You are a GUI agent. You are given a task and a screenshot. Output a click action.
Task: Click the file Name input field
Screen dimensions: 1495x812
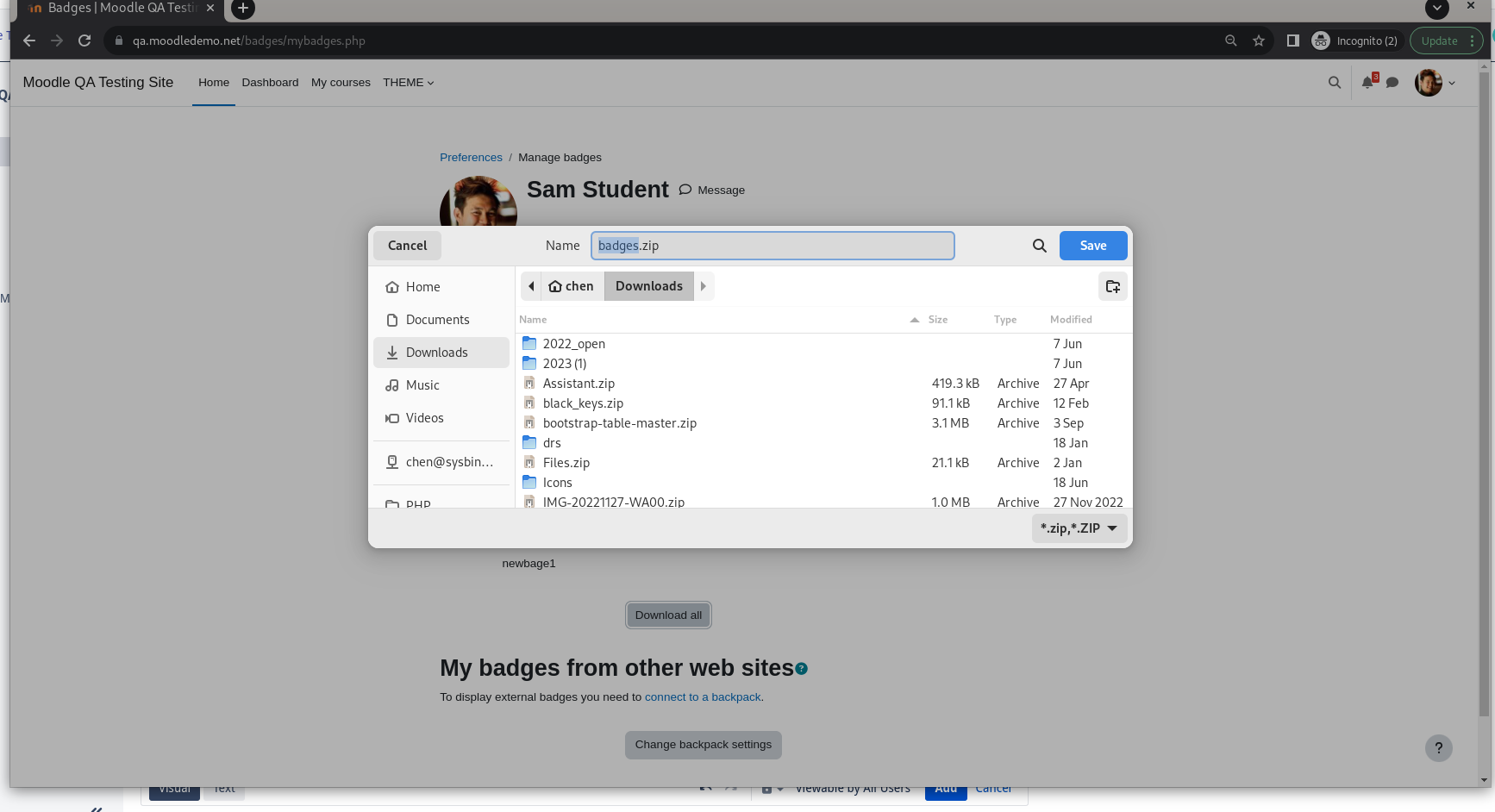coord(773,246)
